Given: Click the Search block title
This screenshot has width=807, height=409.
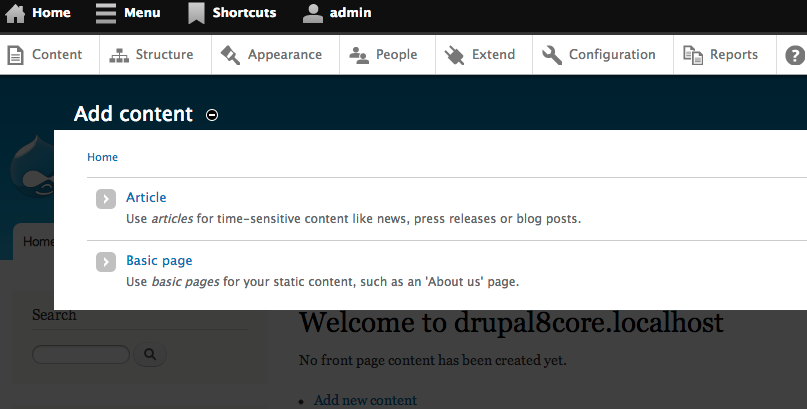Looking at the screenshot, I should [x=54, y=315].
